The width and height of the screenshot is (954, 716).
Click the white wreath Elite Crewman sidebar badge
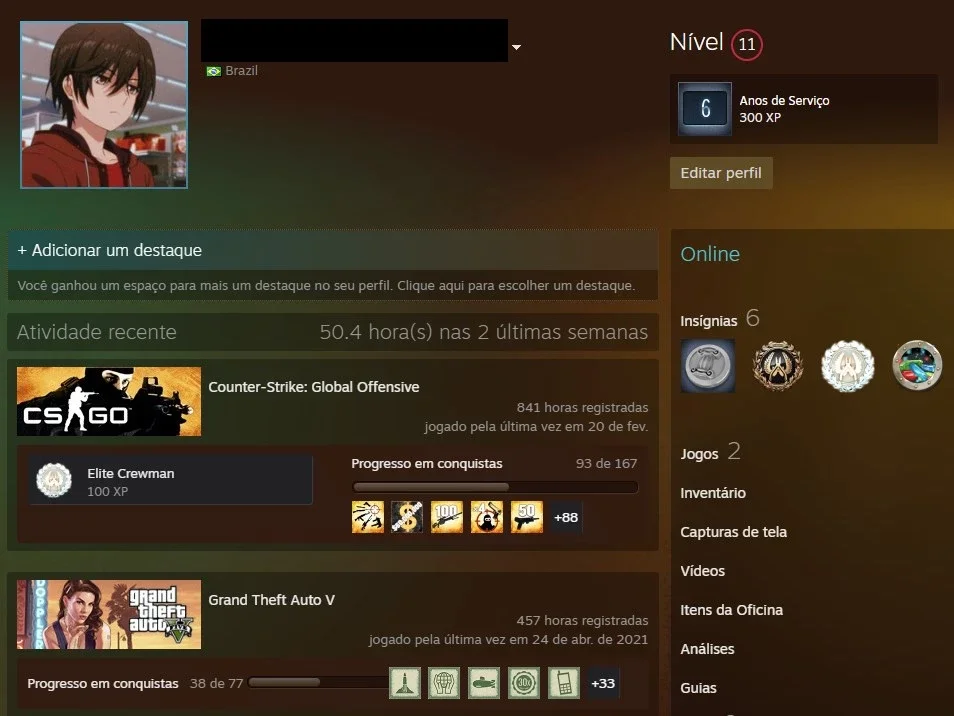click(848, 366)
